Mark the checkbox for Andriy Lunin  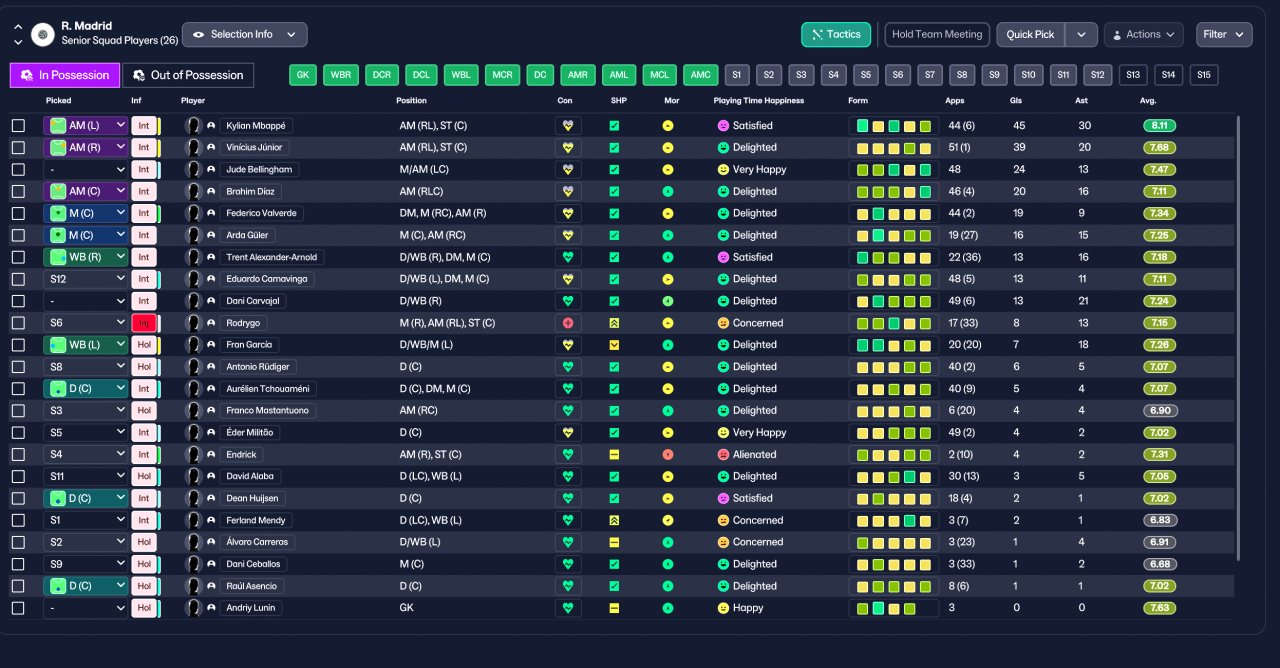[x=18, y=608]
